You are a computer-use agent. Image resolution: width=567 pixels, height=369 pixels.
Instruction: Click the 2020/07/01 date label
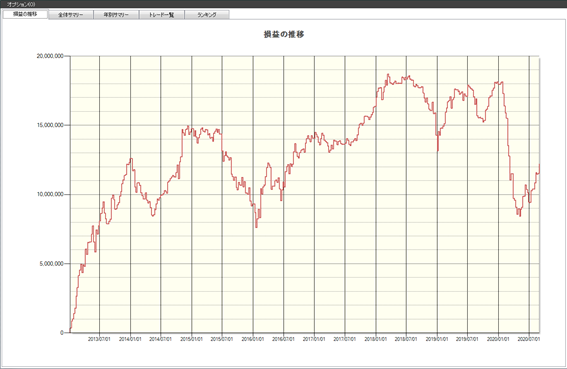click(529, 339)
